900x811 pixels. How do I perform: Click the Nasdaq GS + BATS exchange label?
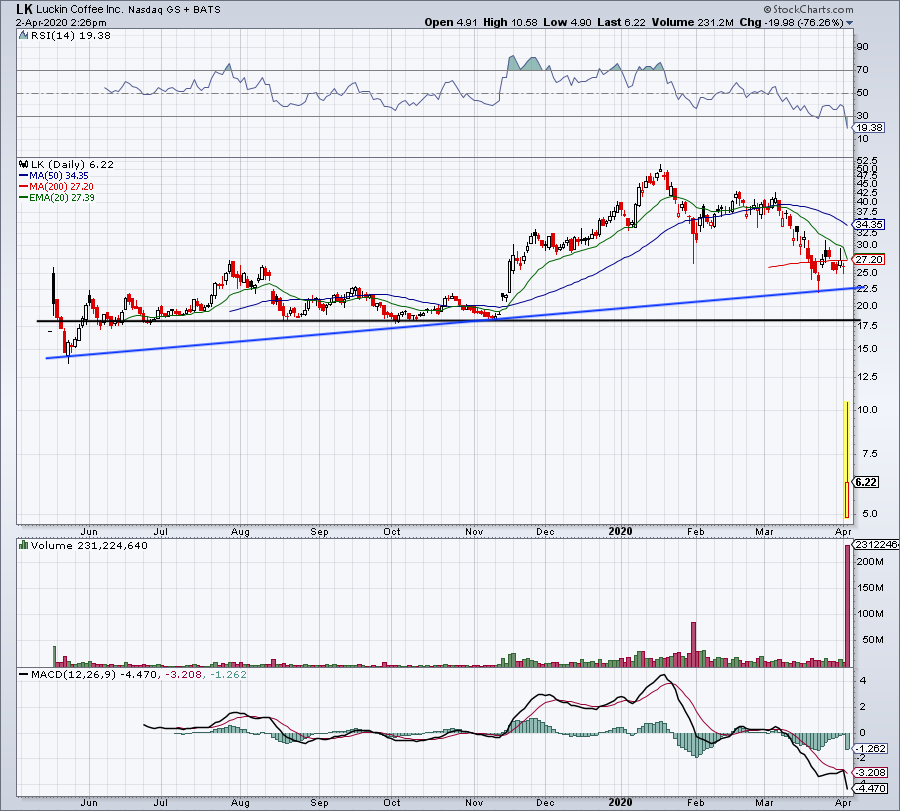(x=174, y=10)
